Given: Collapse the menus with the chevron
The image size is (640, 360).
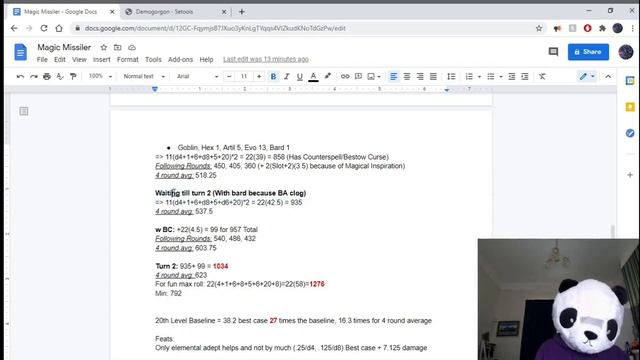Looking at the screenshot, I should [608, 76].
